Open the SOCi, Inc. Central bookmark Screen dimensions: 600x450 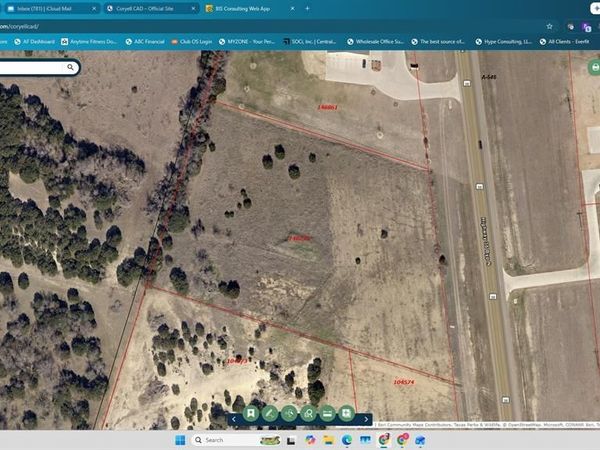click(310, 41)
